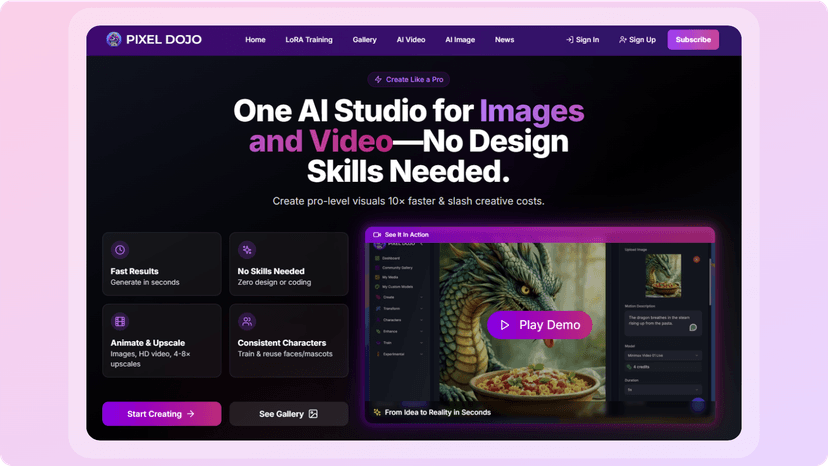Click the film icon above Animate & Upscale
Viewport: 828px width, 466px height.
120,321
